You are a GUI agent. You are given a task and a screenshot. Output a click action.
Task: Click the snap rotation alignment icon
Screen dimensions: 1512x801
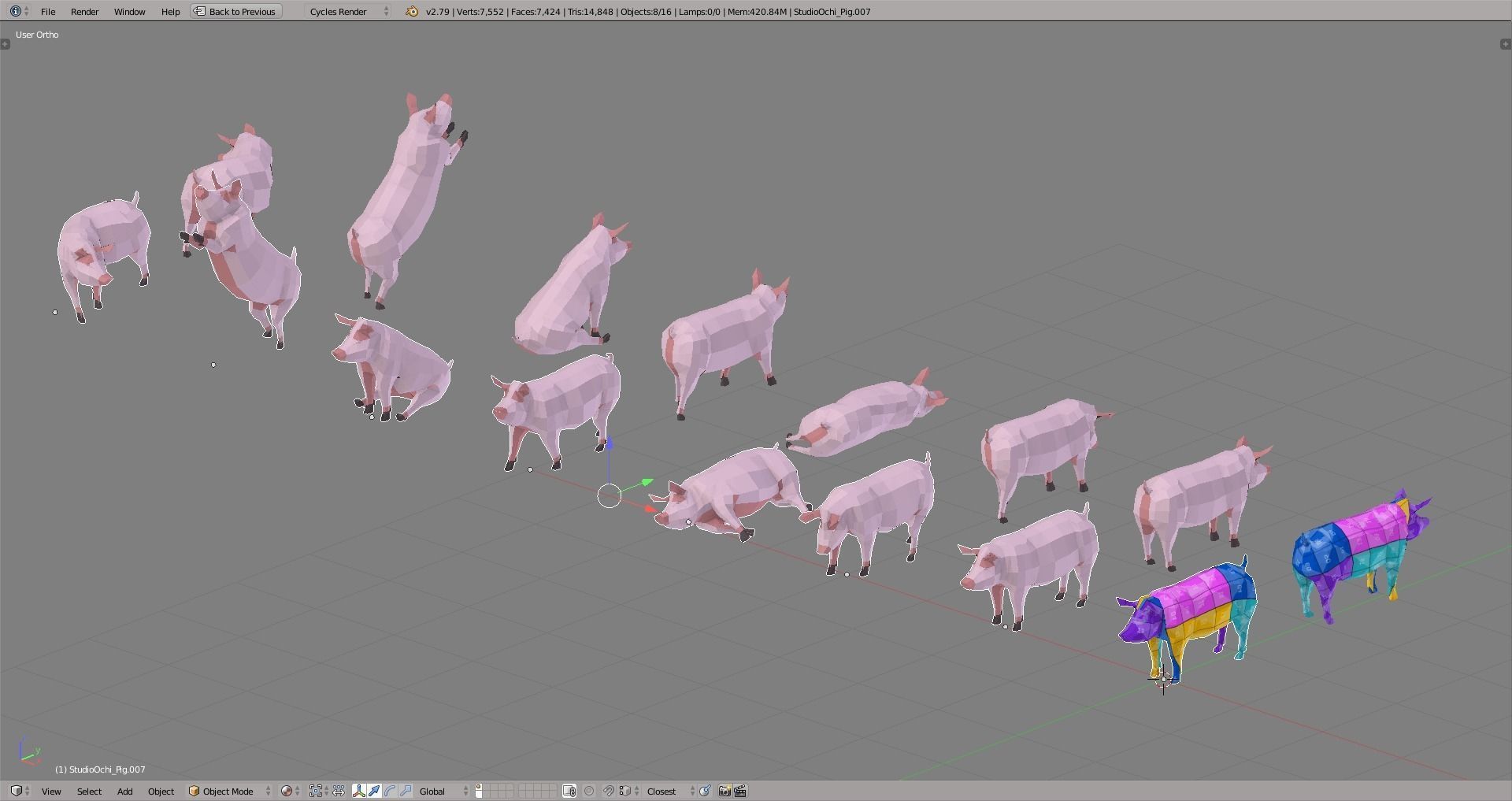click(x=705, y=791)
